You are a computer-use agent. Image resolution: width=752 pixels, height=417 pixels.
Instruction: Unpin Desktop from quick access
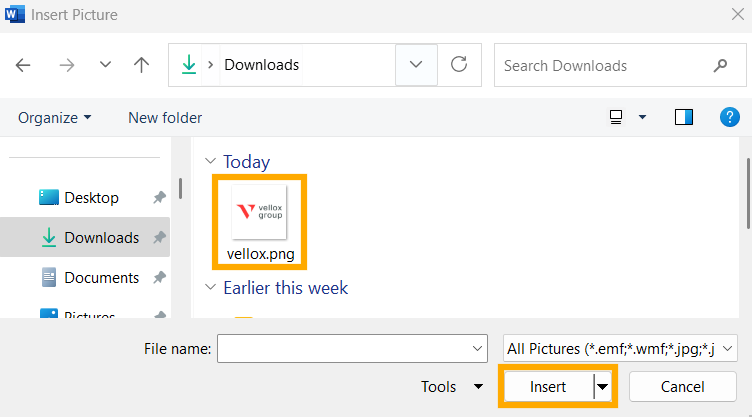(159, 198)
